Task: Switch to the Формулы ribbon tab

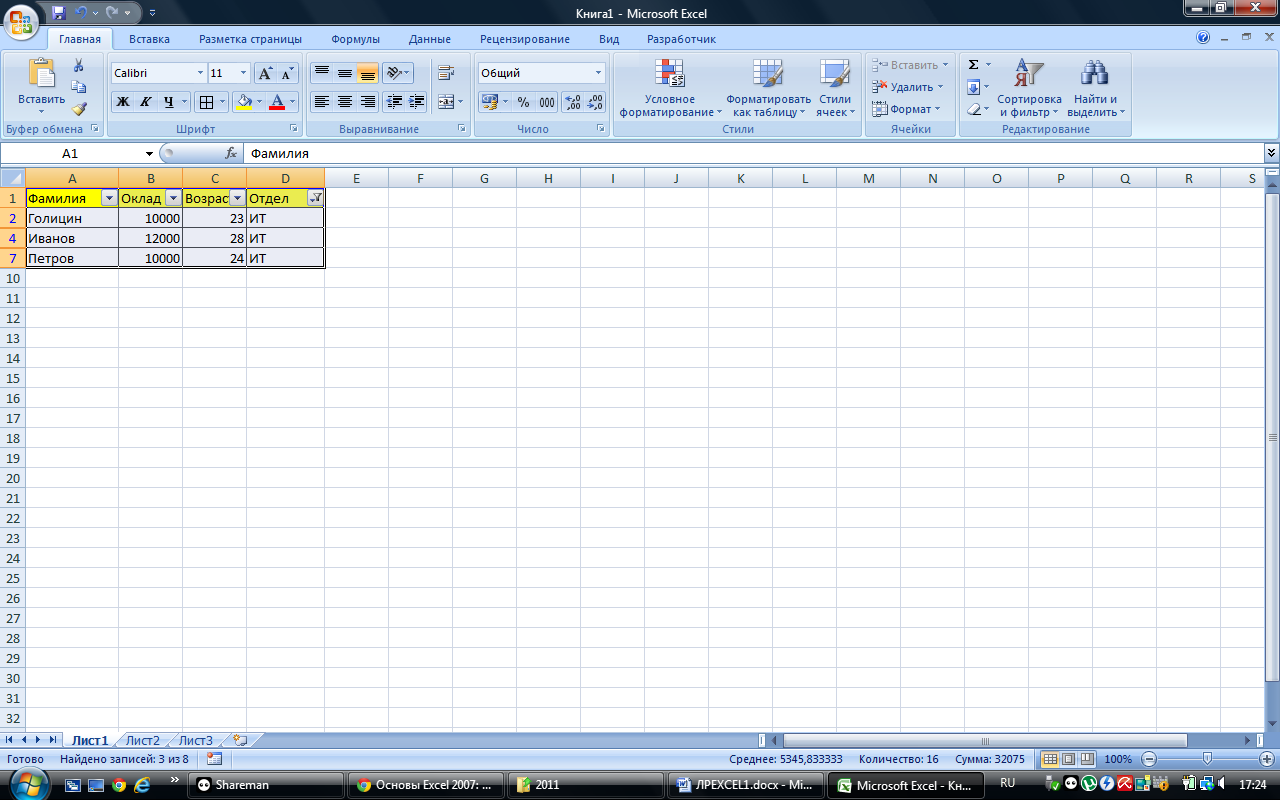Action: pos(355,39)
